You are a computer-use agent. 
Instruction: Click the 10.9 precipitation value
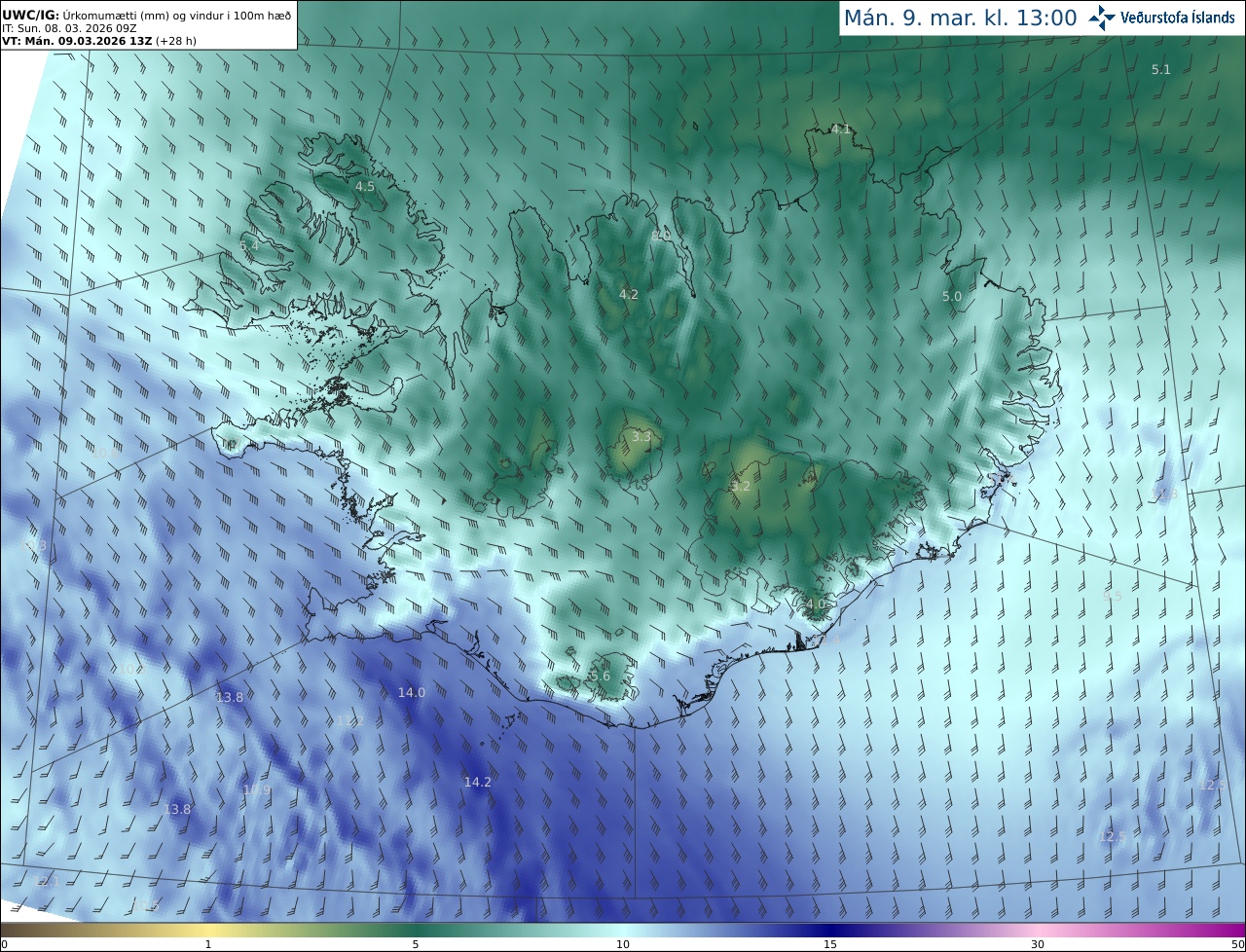tap(257, 789)
